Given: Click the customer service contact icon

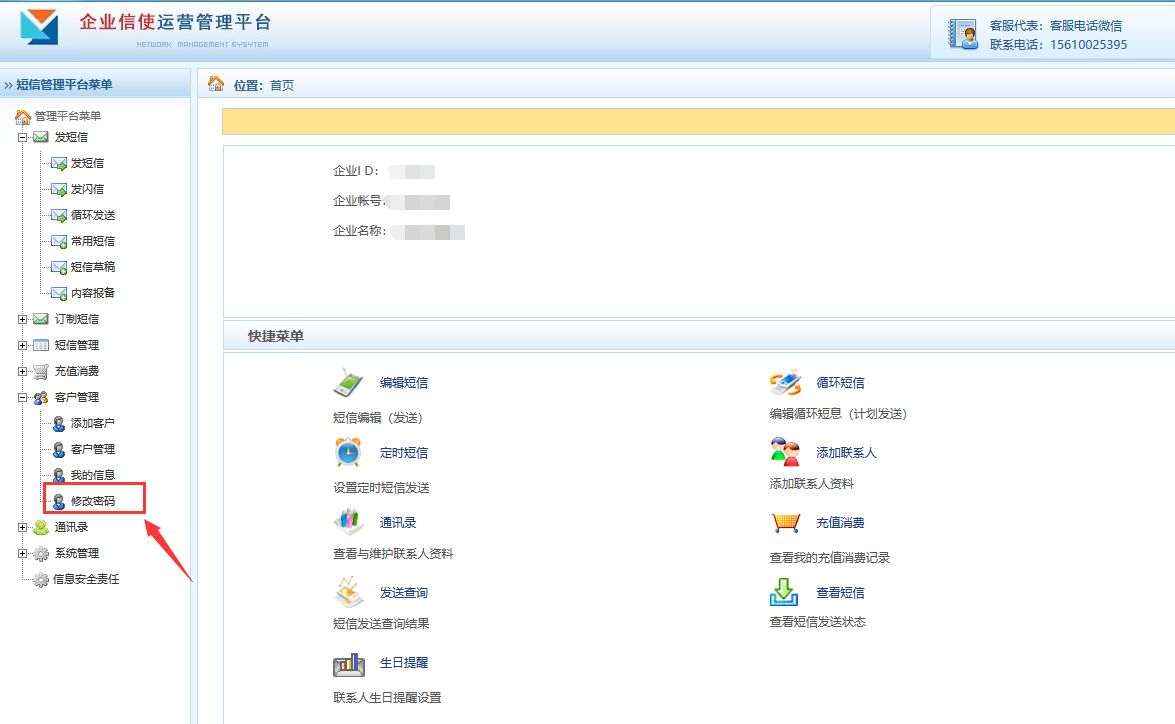Looking at the screenshot, I should (963, 34).
